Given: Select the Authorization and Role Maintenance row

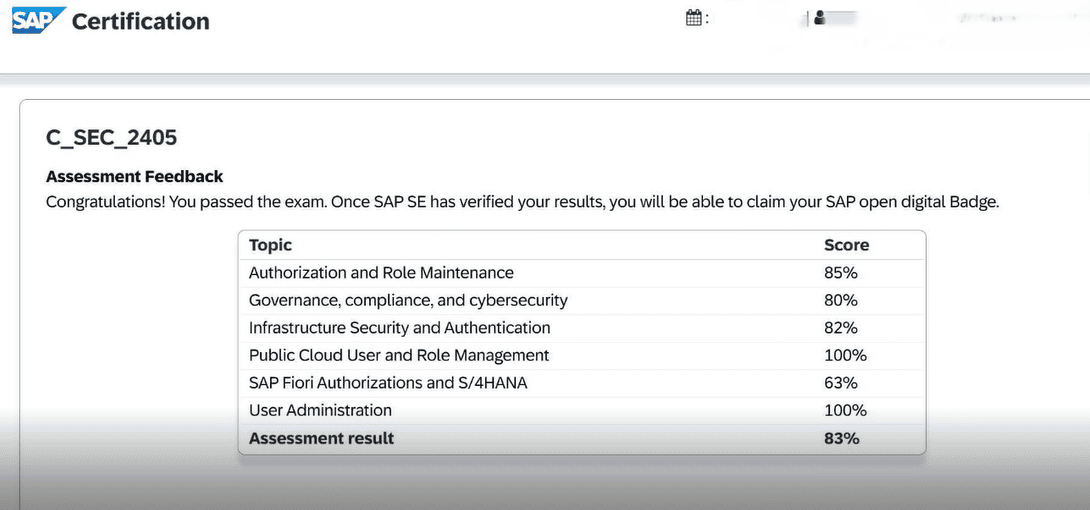Looking at the screenshot, I should [381, 273].
